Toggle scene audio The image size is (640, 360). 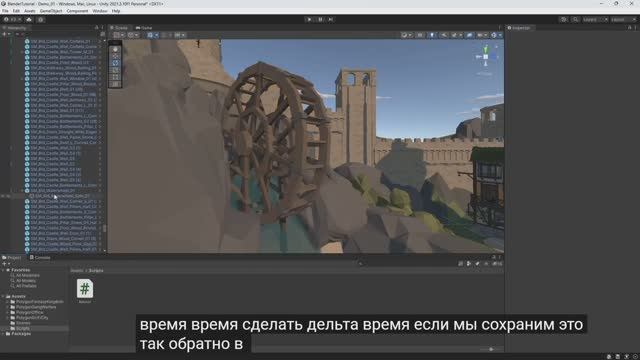(x=444, y=35)
